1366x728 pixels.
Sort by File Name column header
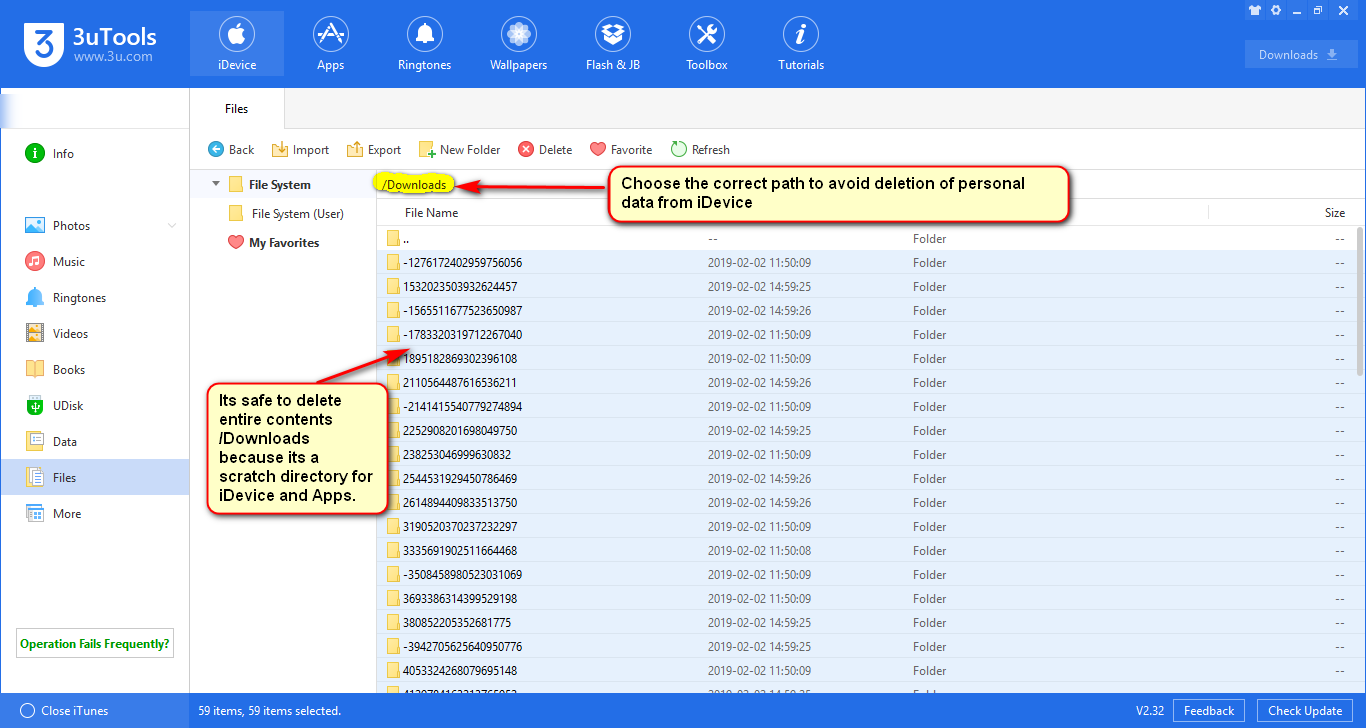coord(431,213)
